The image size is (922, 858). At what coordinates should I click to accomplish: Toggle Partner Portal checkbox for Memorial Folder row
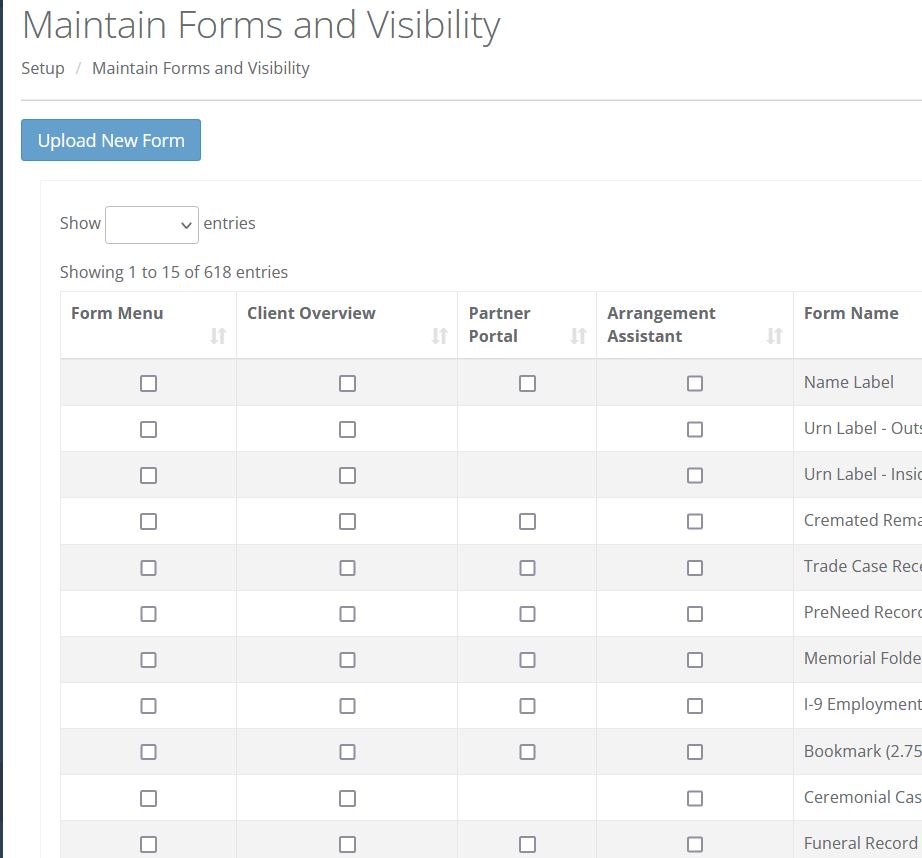click(x=527, y=660)
